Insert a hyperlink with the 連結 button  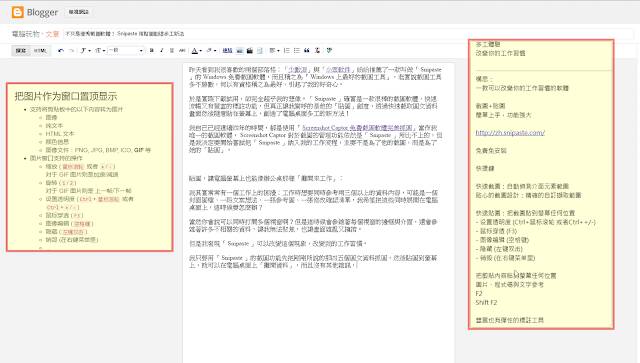227,51
